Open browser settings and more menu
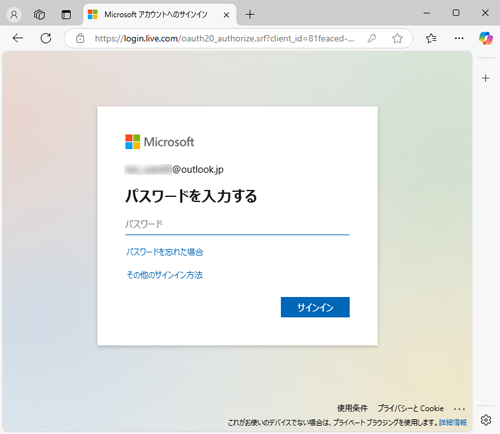500x434 pixels. [459, 38]
